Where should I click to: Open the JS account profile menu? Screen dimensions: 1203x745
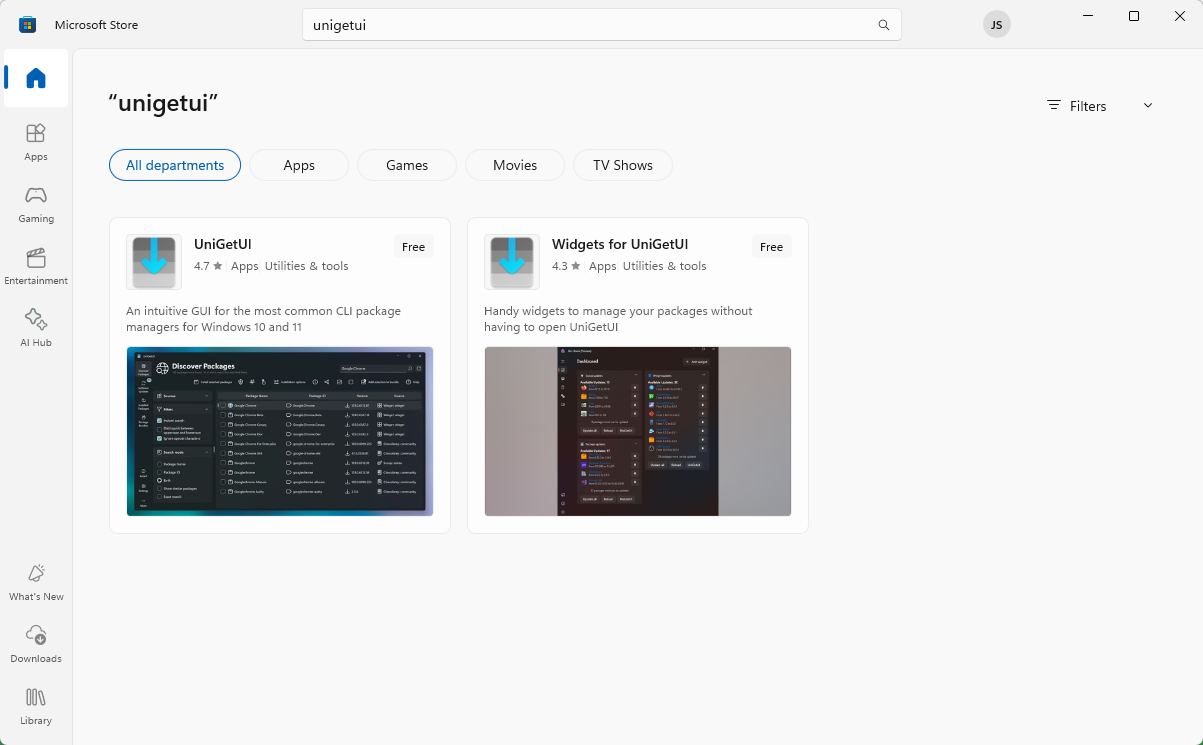tap(996, 24)
